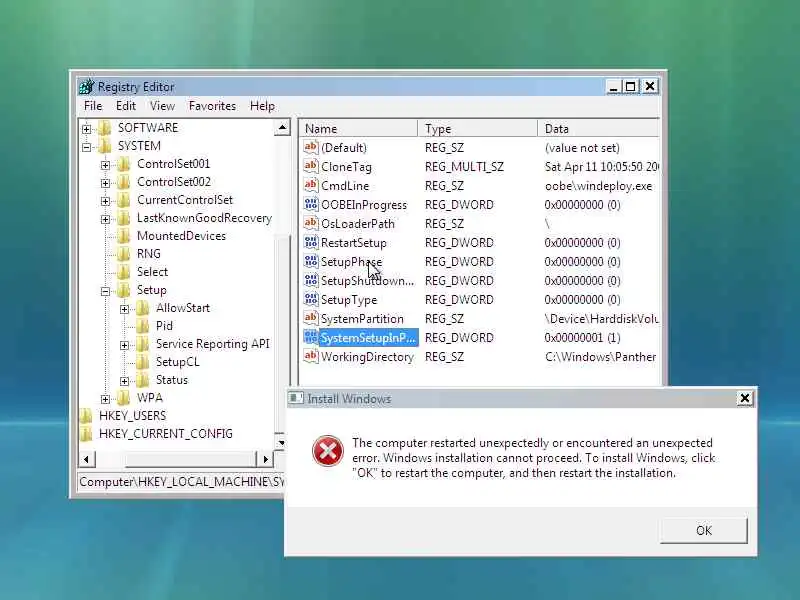Click the 'oobe\windeploy.exe' data cell
This screenshot has height=600, width=800.
pos(598,186)
